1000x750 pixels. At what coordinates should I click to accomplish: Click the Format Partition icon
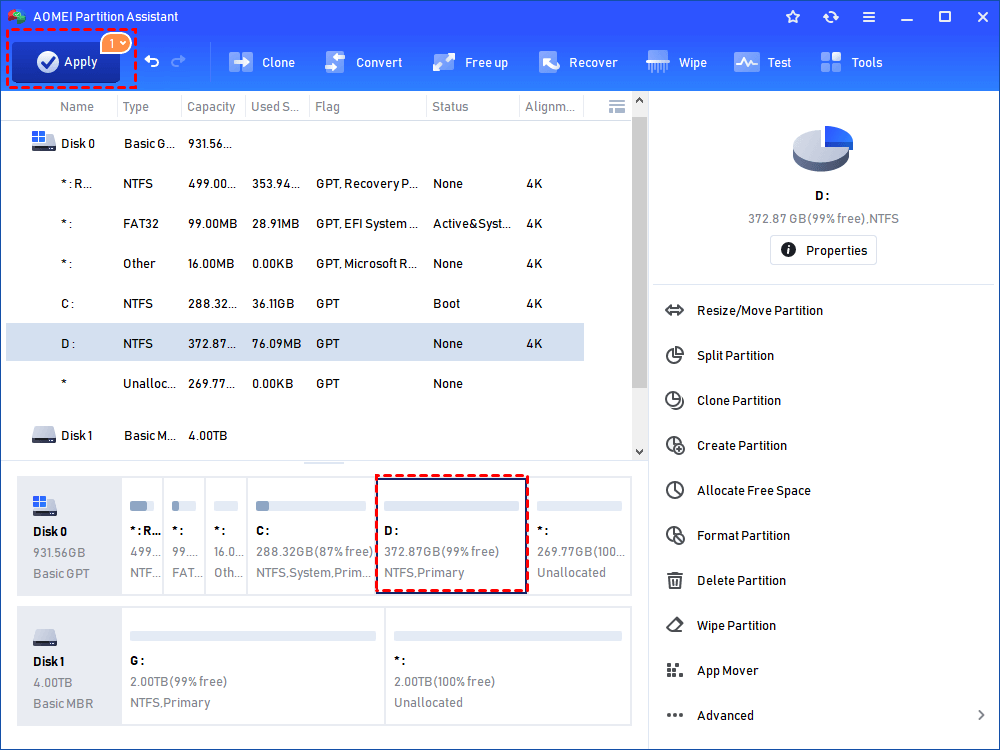(x=675, y=535)
